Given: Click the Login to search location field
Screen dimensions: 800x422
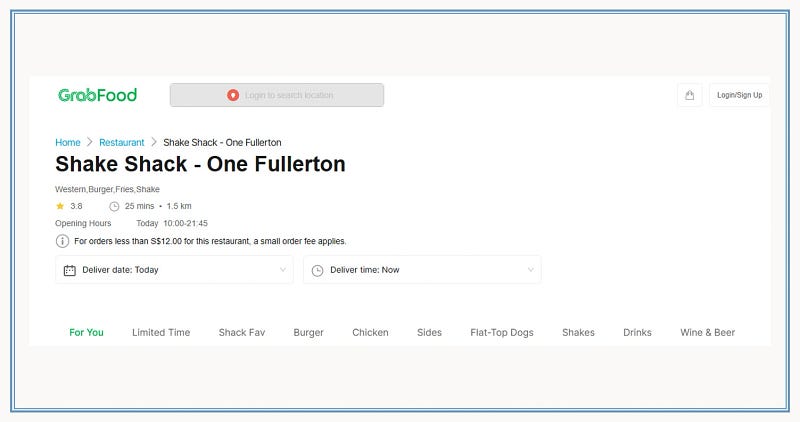Looking at the screenshot, I should click(277, 95).
